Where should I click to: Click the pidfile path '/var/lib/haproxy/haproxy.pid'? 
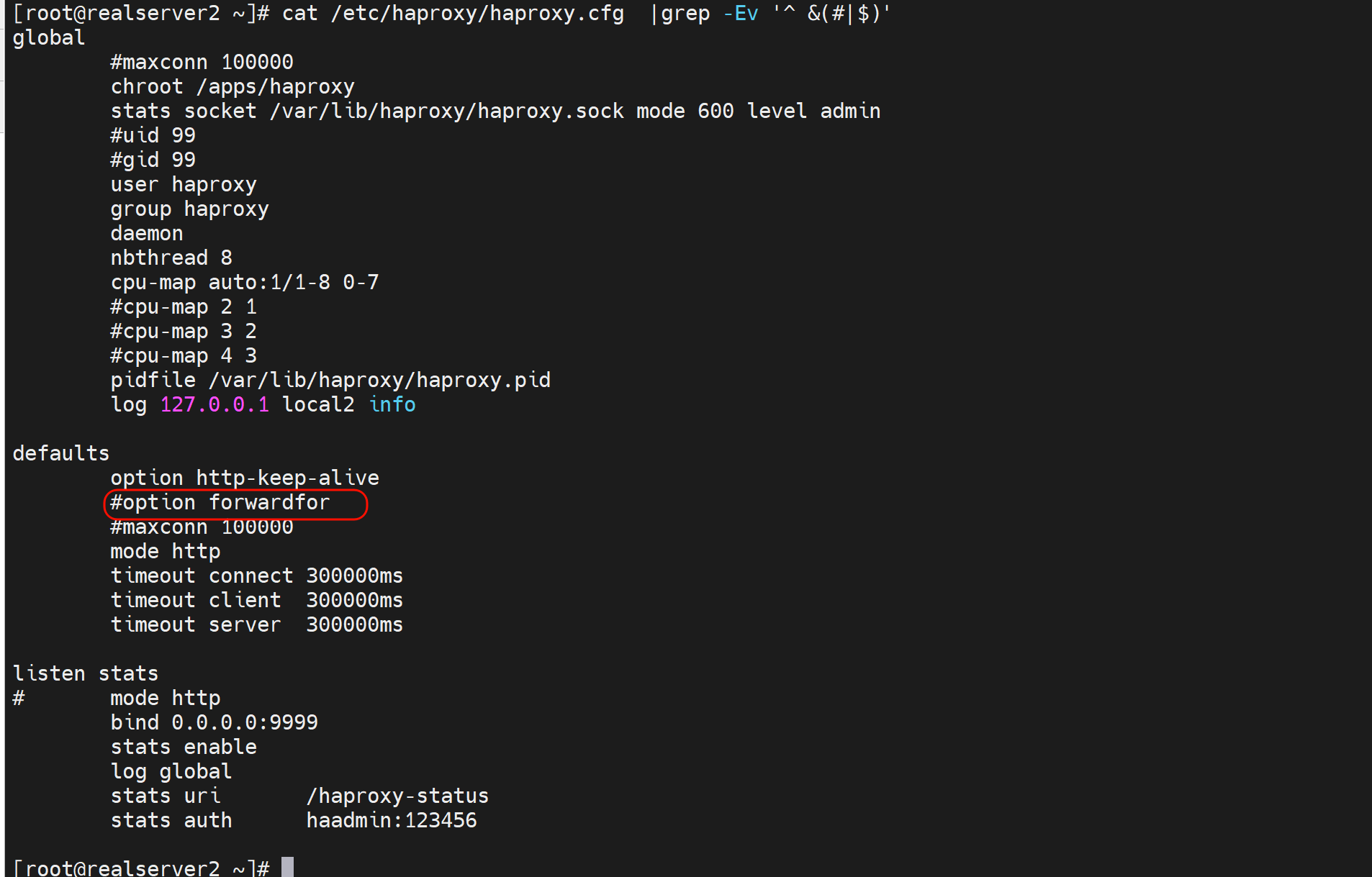(x=379, y=381)
